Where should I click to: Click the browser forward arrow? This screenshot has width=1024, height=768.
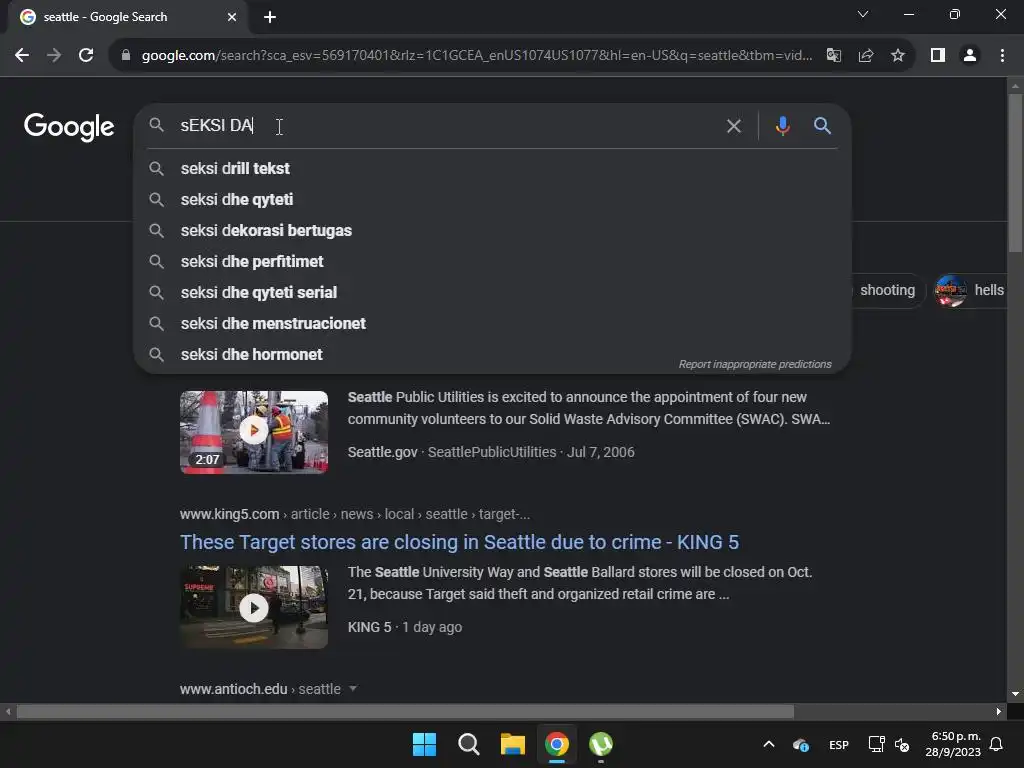(x=54, y=56)
